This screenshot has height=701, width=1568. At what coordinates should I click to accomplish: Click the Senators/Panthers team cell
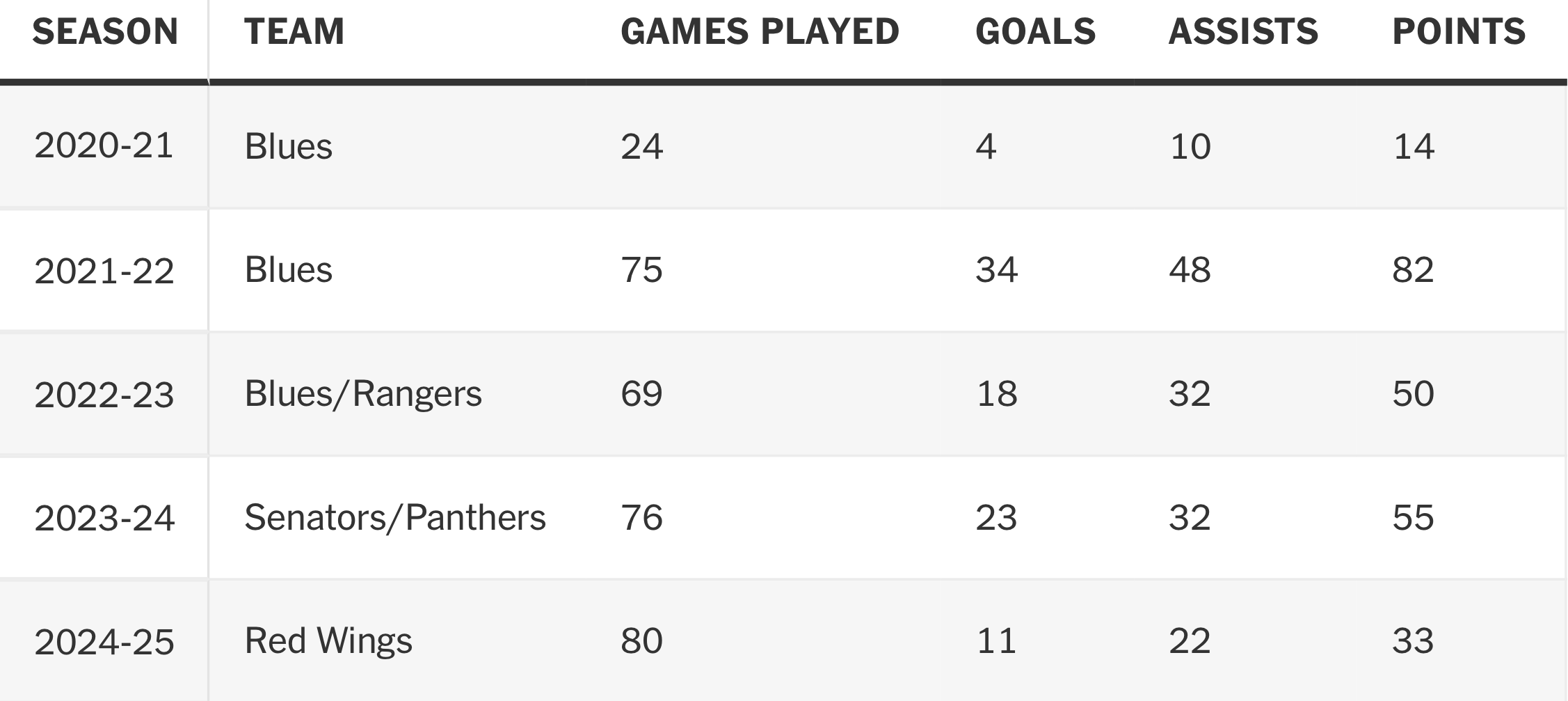[395, 518]
